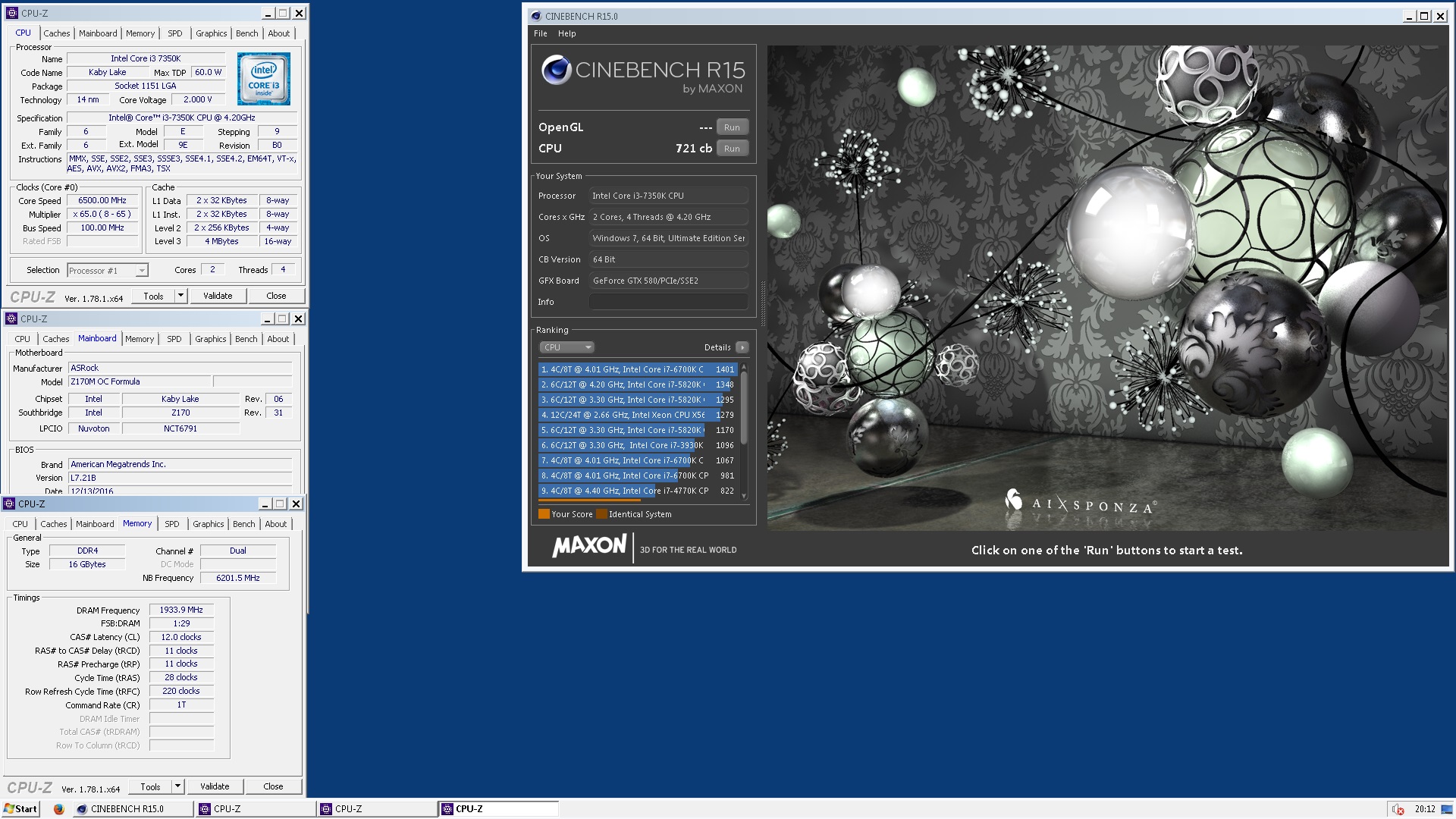This screenshot has width=1456, height=819.
Task: Run the OpenGL benchmark
Action: 732,127
